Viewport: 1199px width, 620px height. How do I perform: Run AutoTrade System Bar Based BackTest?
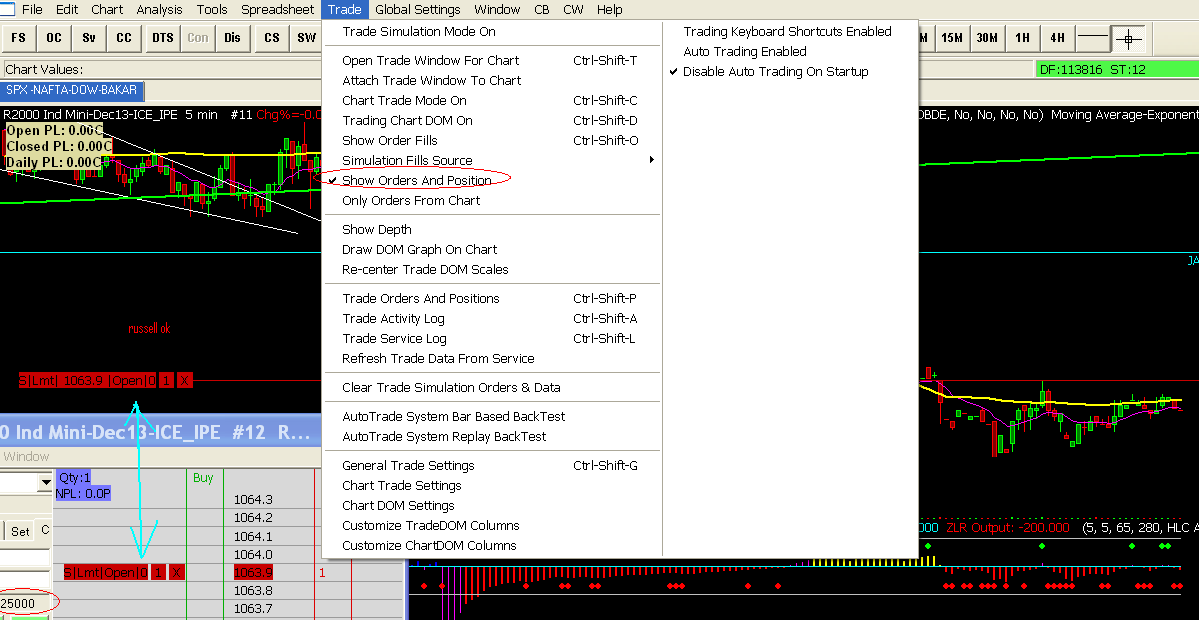click(492, 416)
